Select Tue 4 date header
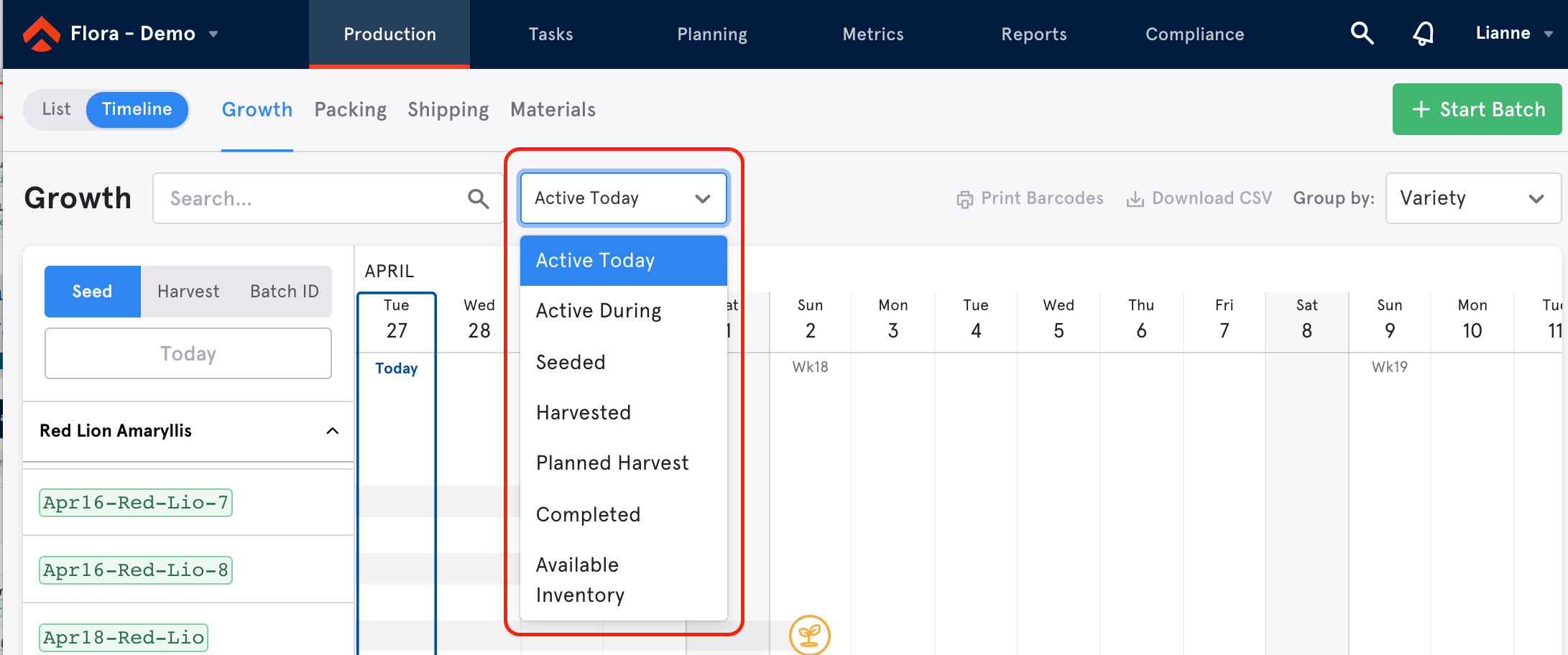 (976, 319)
